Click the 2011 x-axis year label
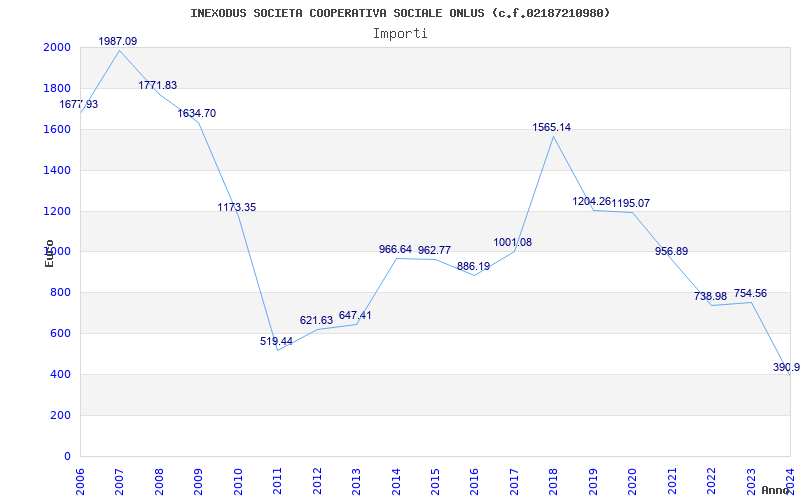 tap(278, 481)
